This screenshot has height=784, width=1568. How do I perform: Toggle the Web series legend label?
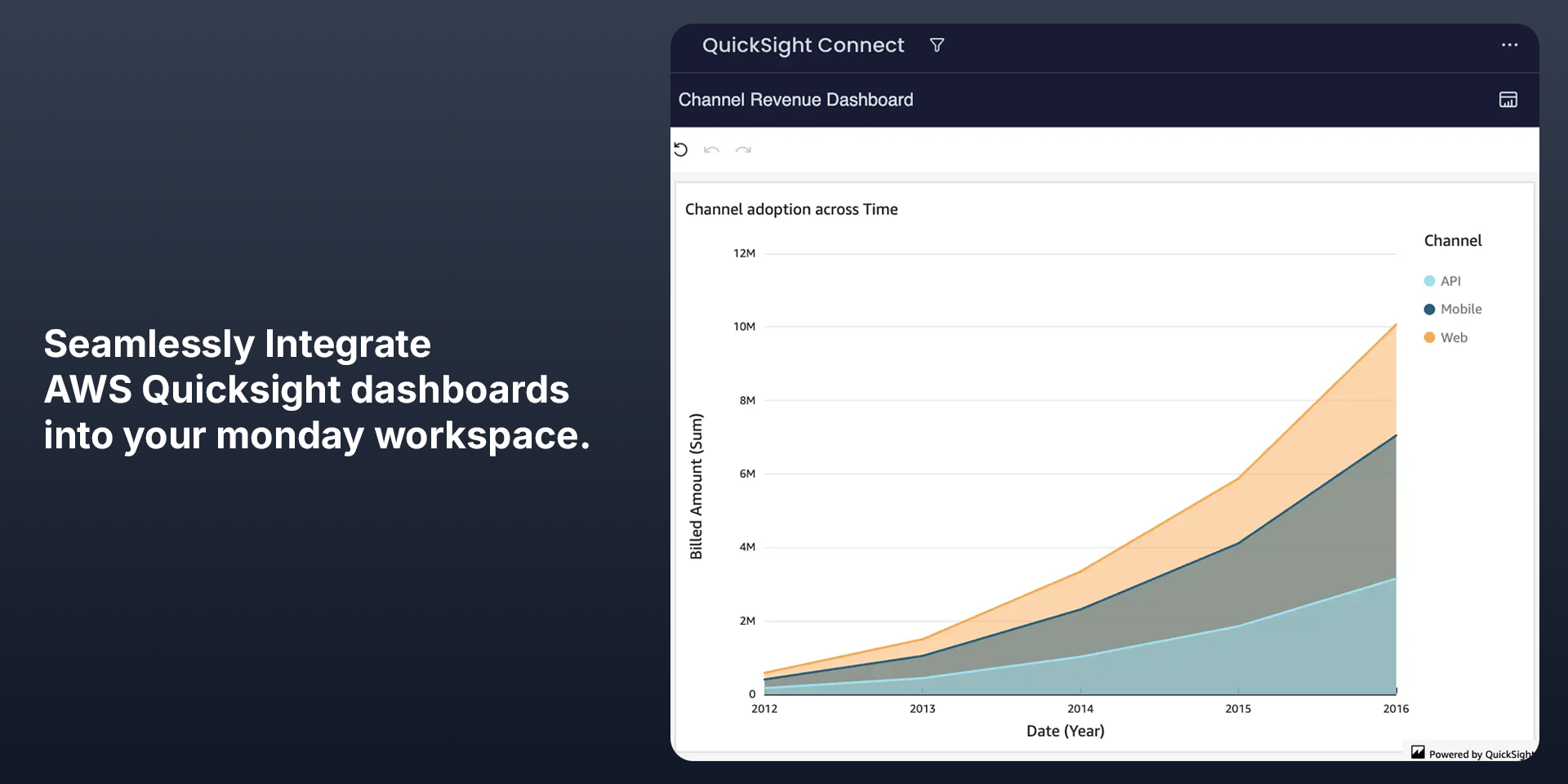coord(1454,338)
